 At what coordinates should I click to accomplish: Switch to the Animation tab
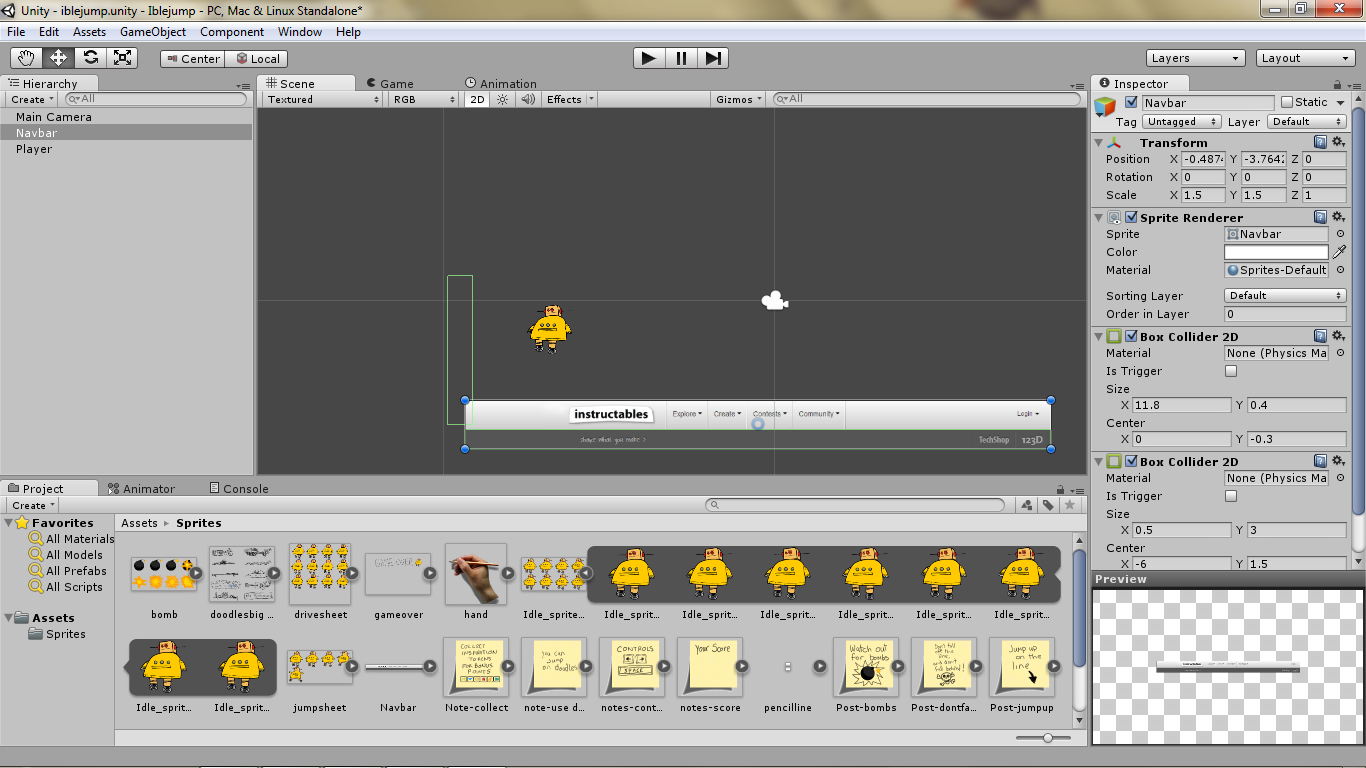(x=501, y=83)
